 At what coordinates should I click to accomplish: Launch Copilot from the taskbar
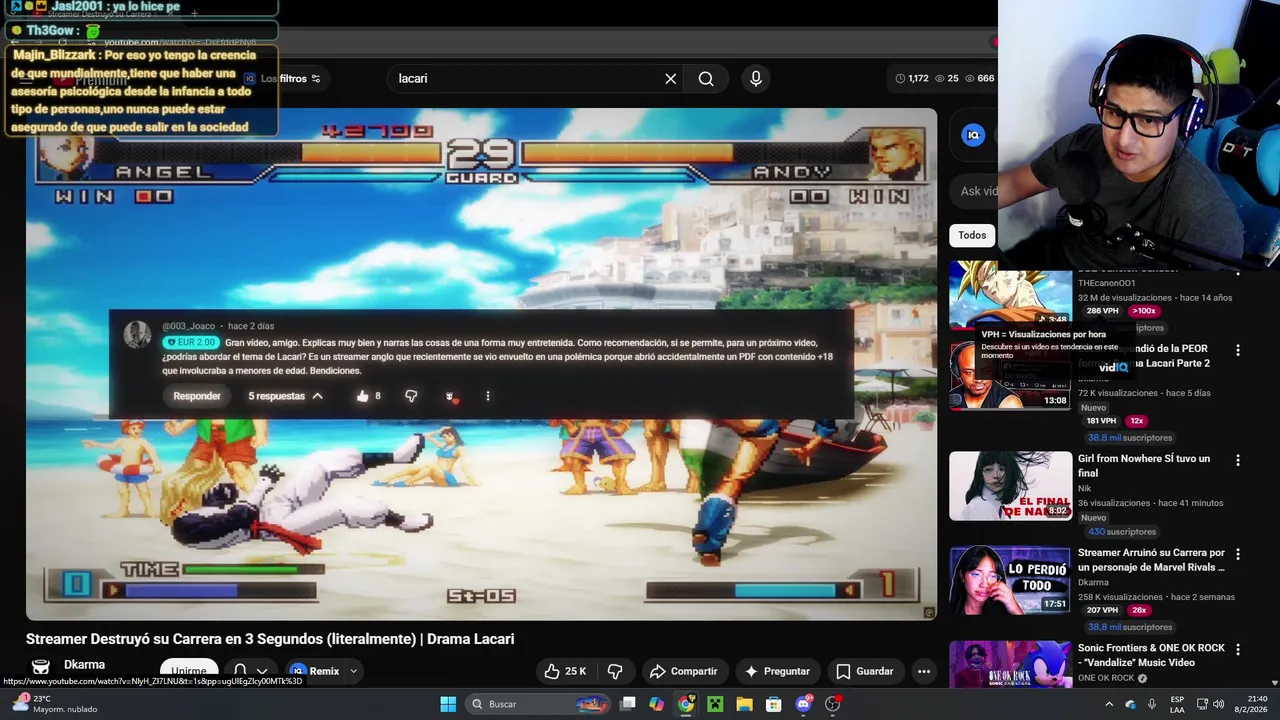click(656, 704)
